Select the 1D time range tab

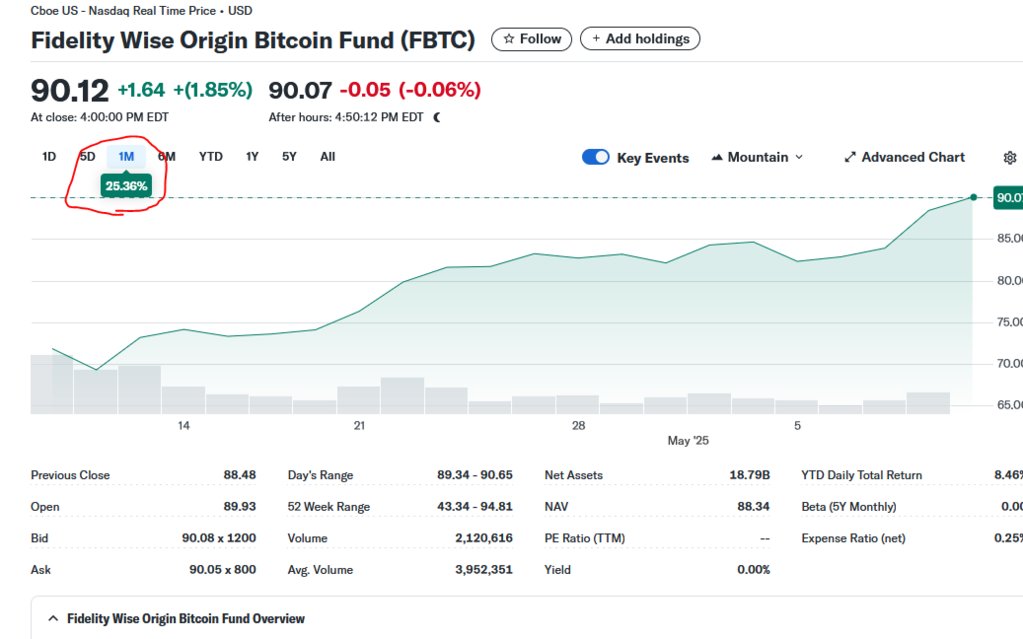(49, 157)
